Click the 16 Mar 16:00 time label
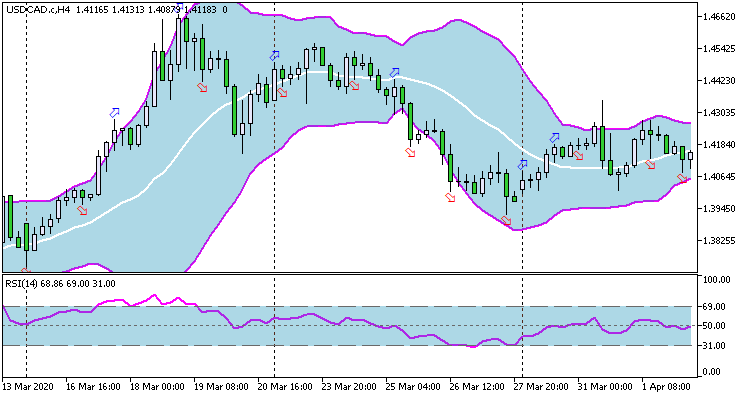Image resolution: width=750 pixels, height=398 pixels. click(x=93, y=387)
